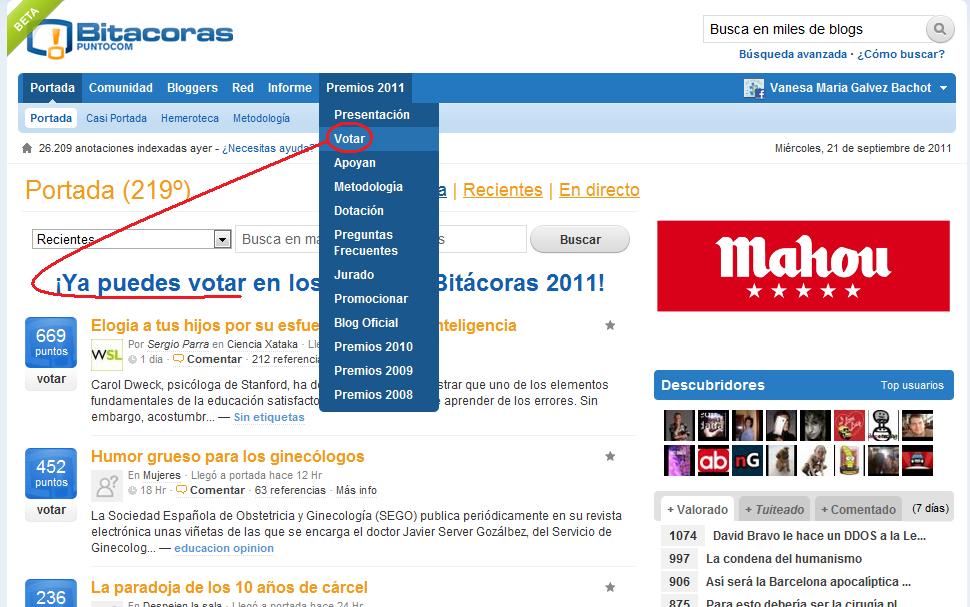This screenshot has width=970, height=607.
Task: Vote on the 452 puntos post
Action: (x=51, y=510)
